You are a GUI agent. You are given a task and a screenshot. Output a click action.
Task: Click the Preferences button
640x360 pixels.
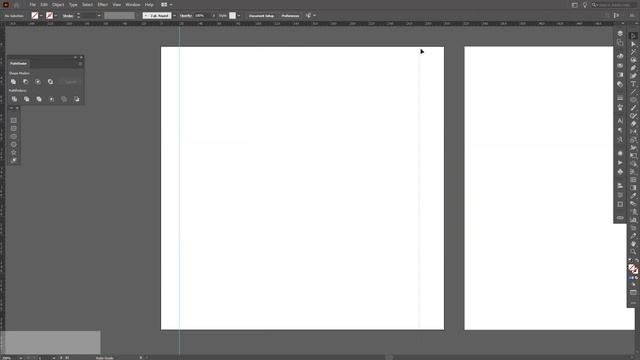coord(290,16)
